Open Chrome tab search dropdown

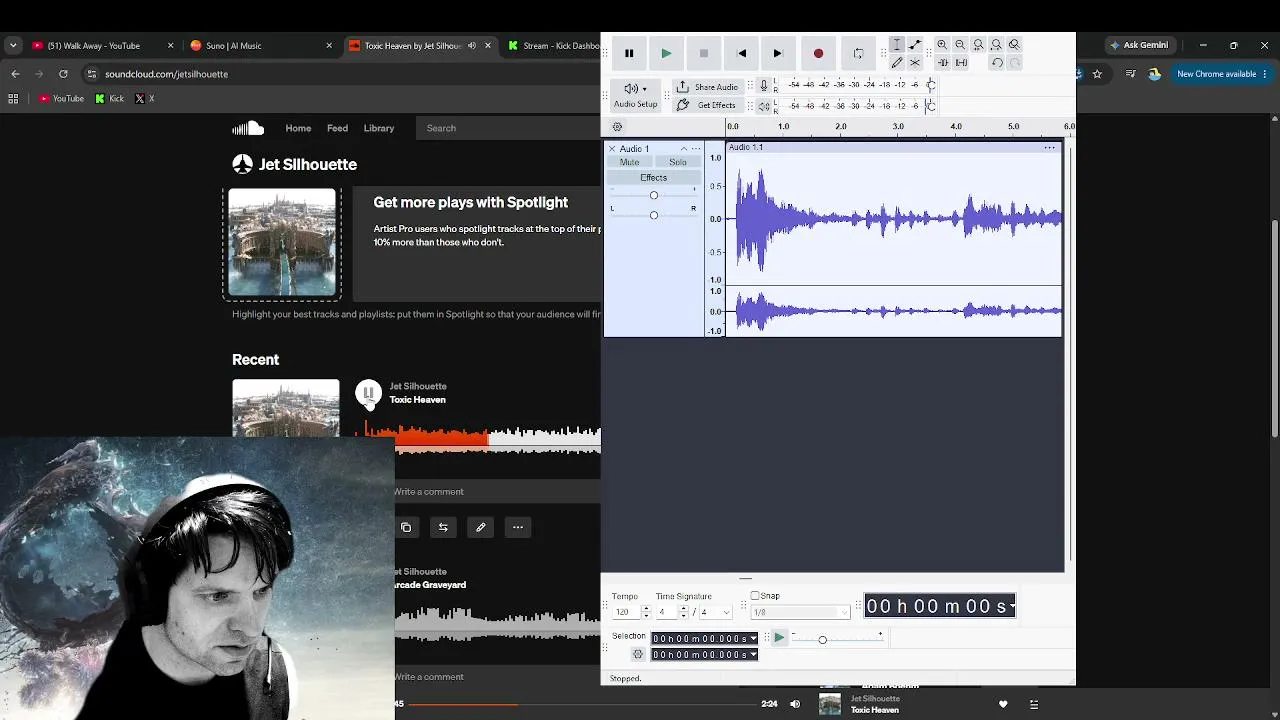coord(13,46)
